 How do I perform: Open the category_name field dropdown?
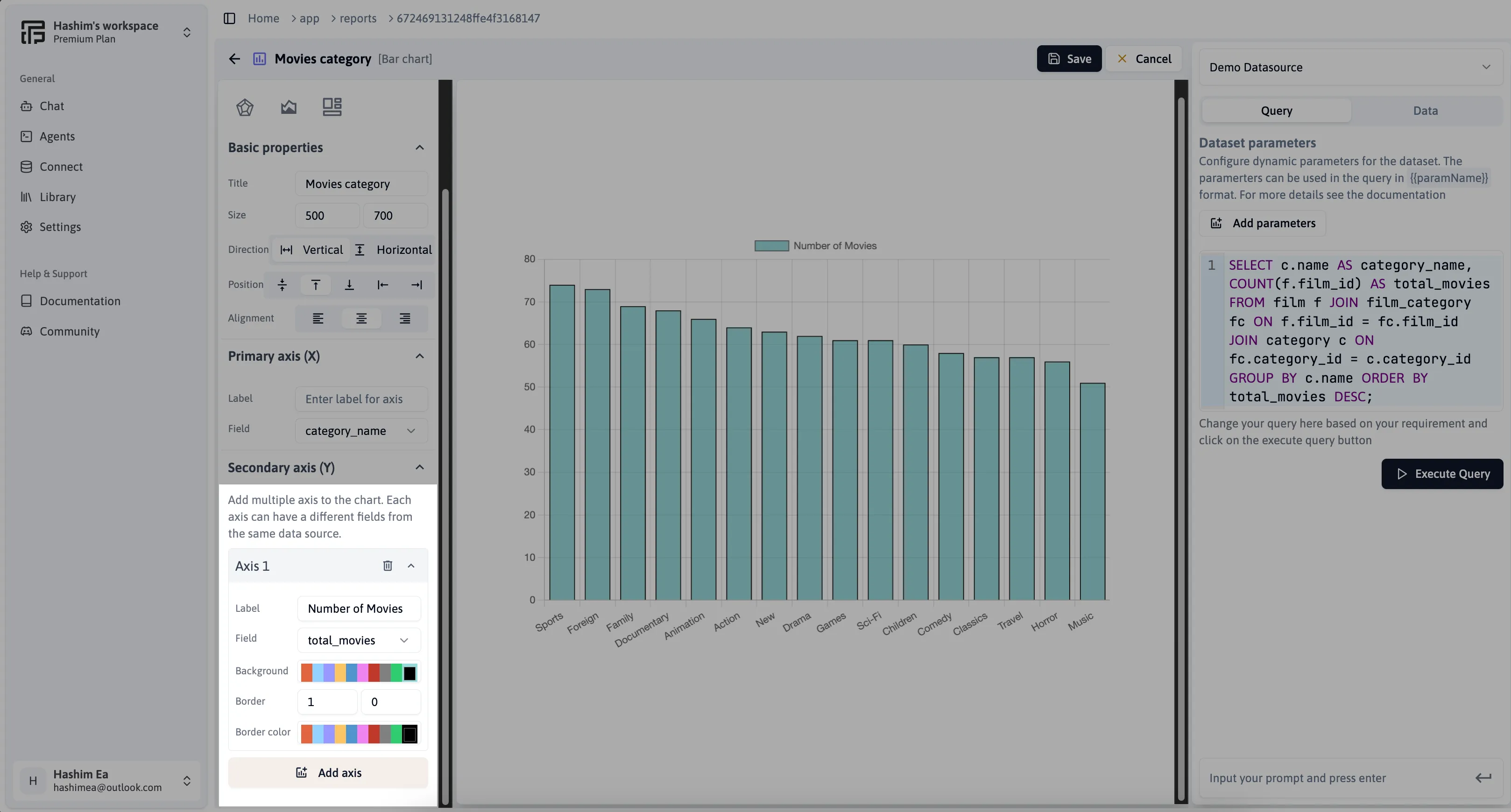point(359,430)
